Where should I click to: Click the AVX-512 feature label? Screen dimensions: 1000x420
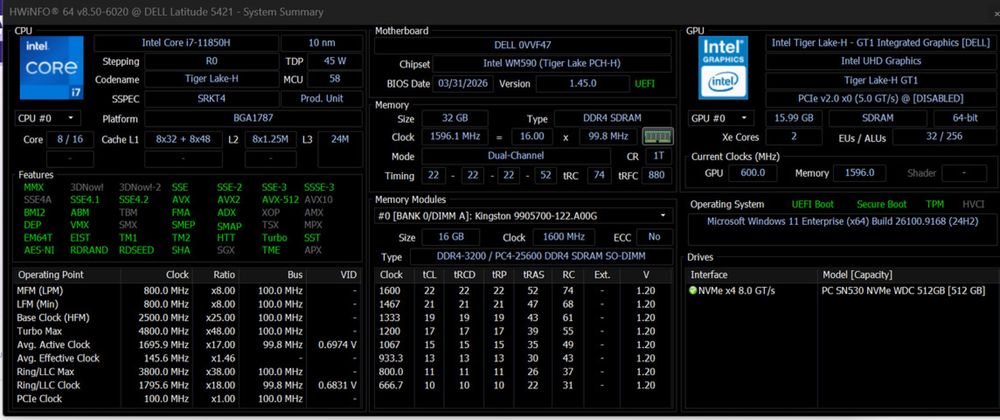click(x=279, y=199)
